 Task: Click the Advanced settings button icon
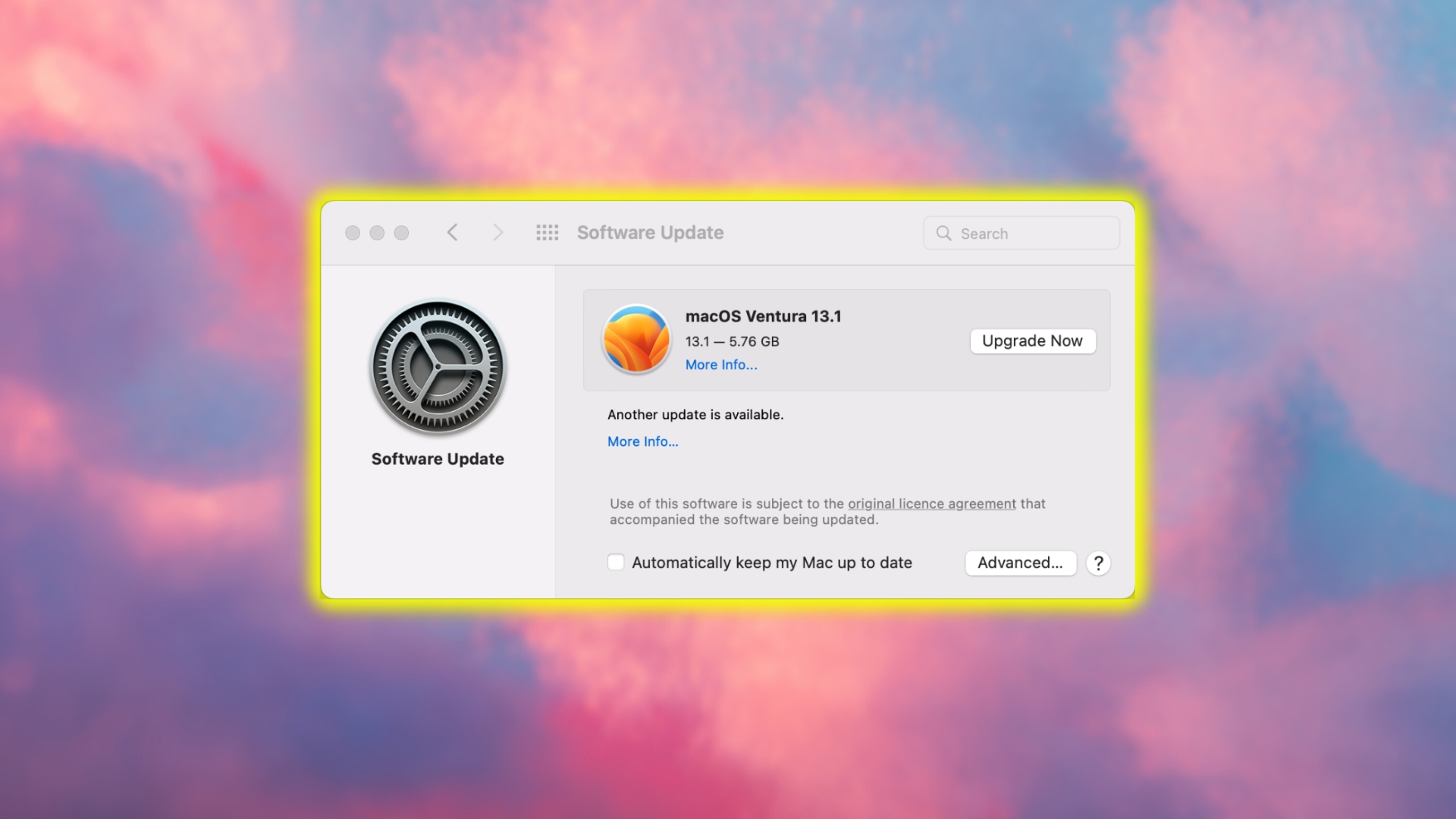1020,562
